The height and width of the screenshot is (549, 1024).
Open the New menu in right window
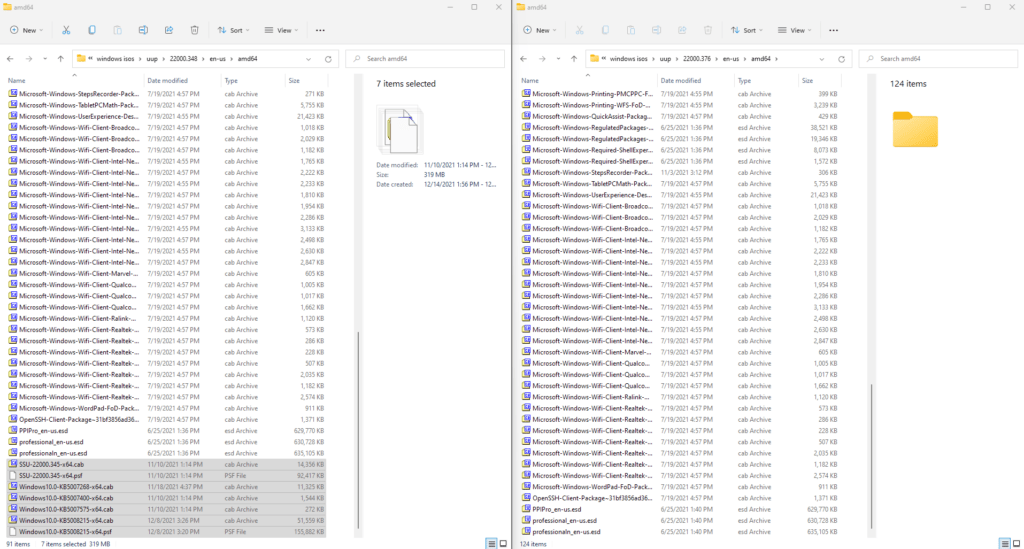point(539,30)
